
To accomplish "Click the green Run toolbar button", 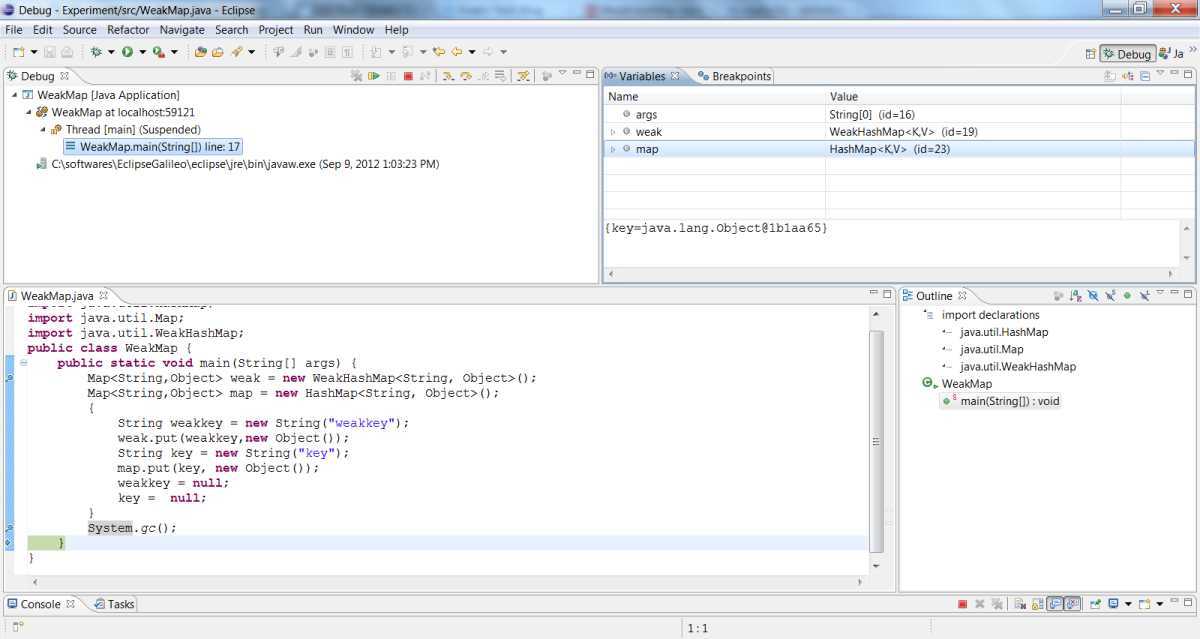I will point(127,52).
